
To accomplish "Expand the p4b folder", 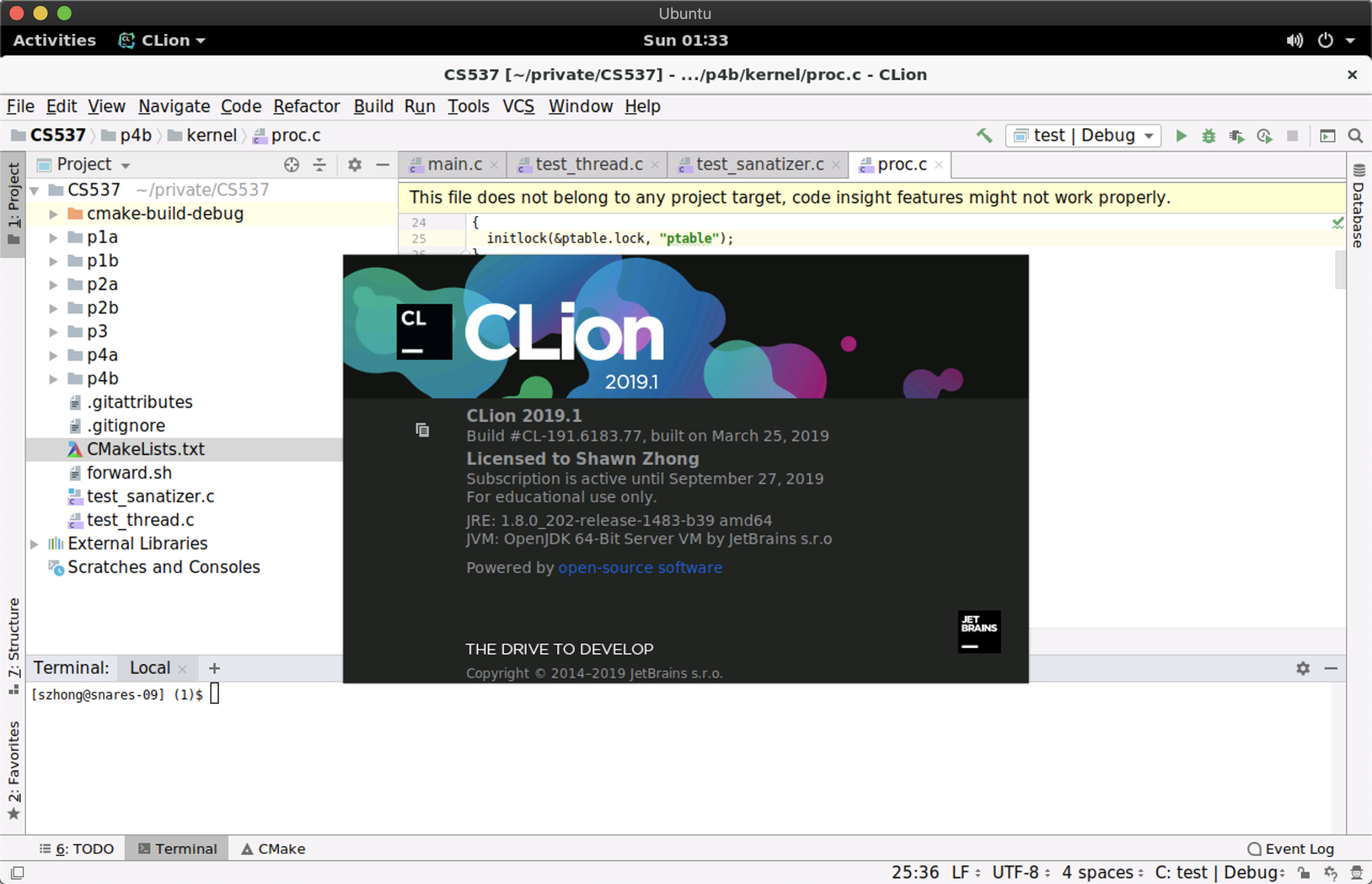I will click(53, 379).
